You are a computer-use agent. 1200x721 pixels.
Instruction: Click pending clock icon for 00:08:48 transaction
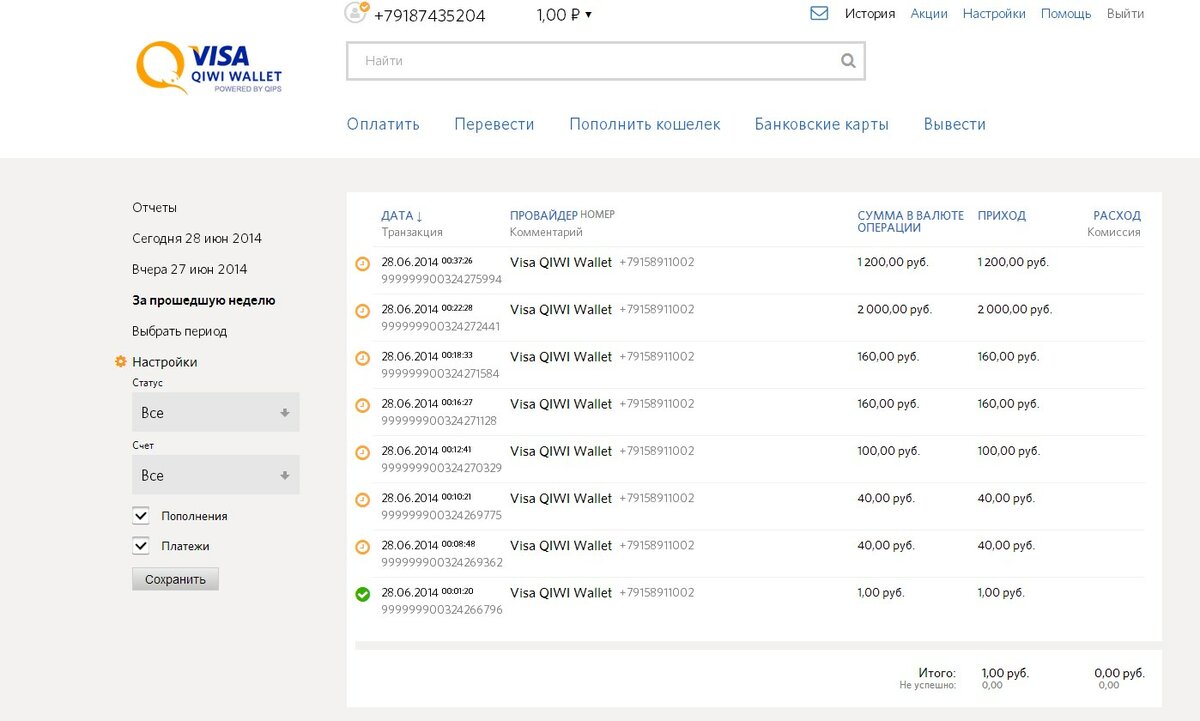point(363,547)
